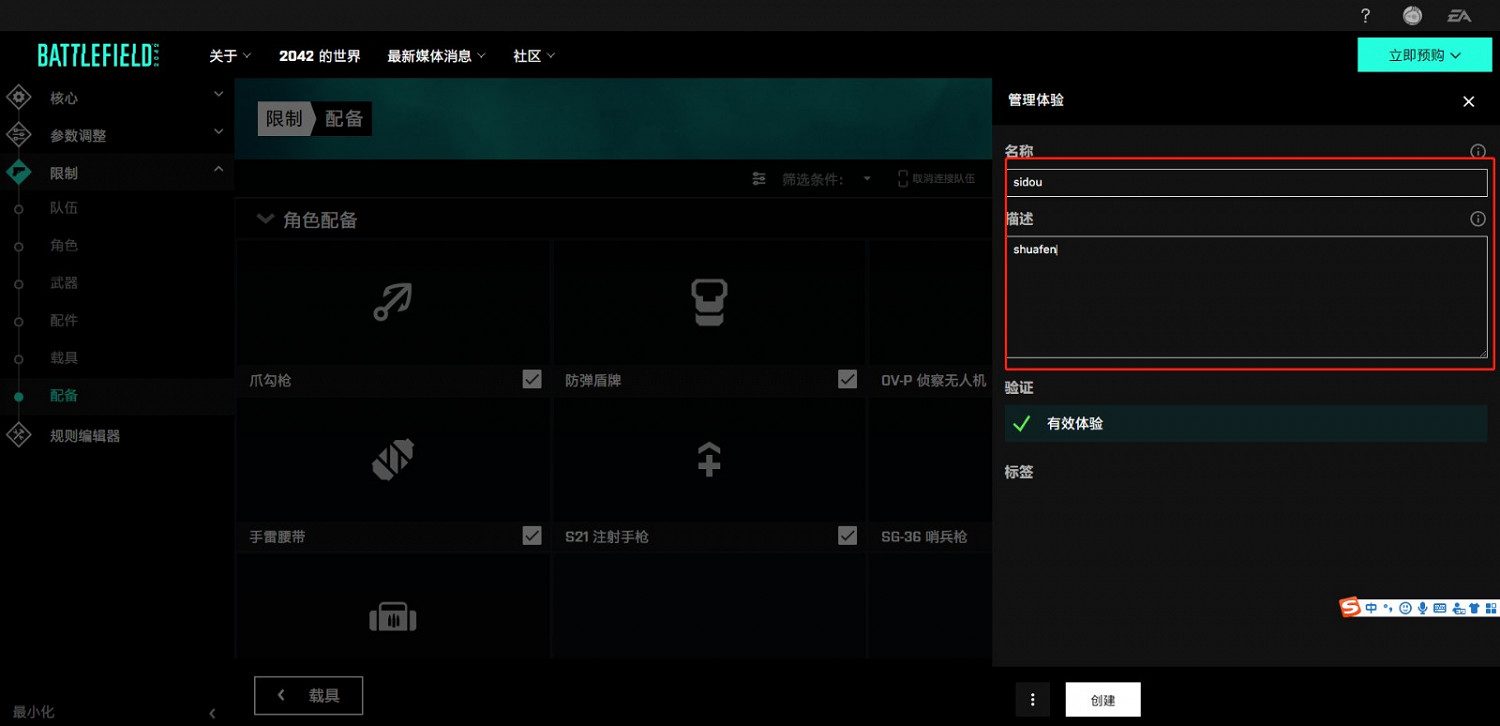Select the ballistic shield icon

click(708, 302)
